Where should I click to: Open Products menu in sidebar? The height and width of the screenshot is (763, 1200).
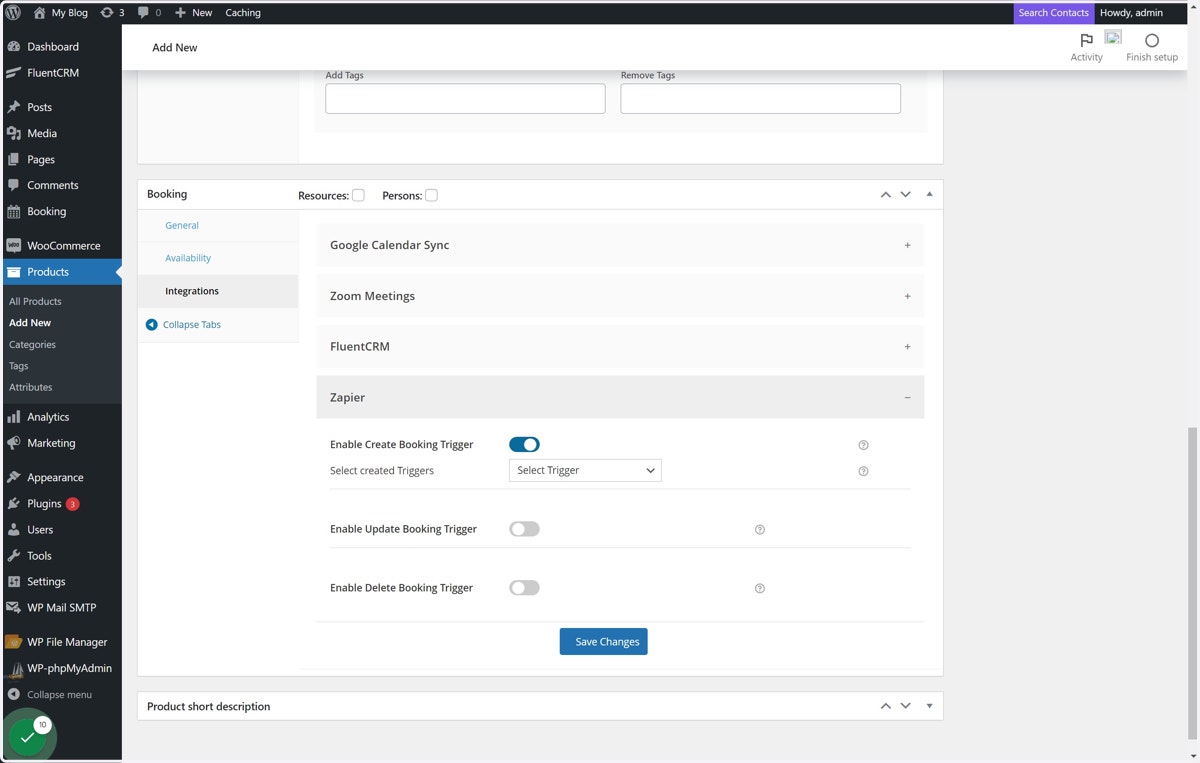pos(61,272)
